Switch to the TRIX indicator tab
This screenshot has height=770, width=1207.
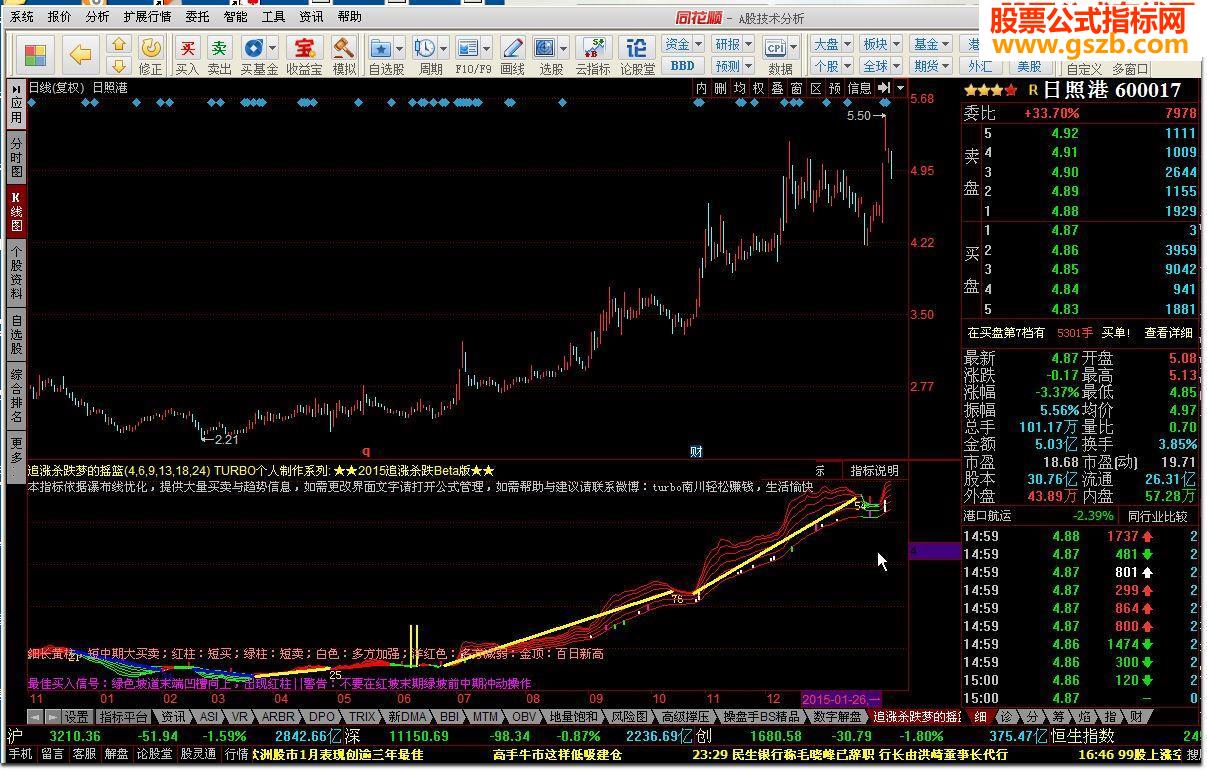[362, 717]
